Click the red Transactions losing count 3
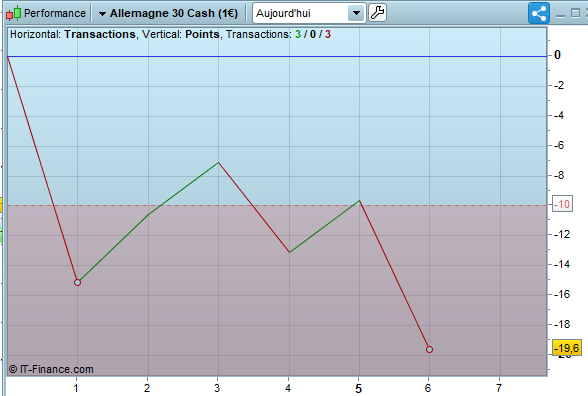The width and height of the screenshot is (588, 396). tap(328, 34)
